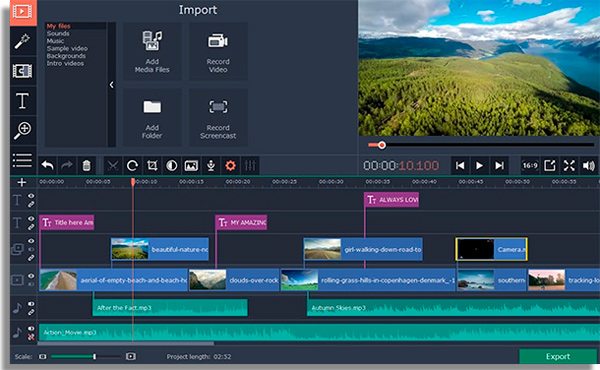Image resolution: width=600 pixels, height=370 pixels.
Task: Click the timeline Scale slider handle
Action: 95,357
